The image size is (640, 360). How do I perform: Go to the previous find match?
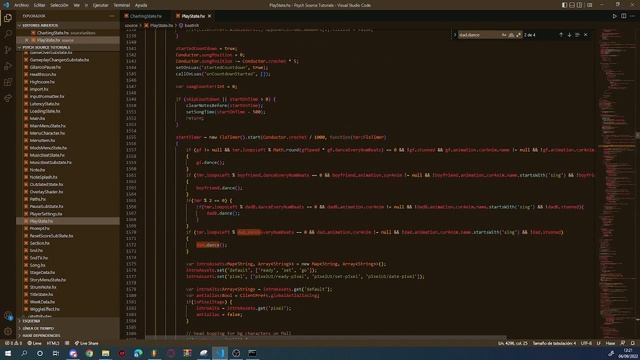click(x=561, y=35)
